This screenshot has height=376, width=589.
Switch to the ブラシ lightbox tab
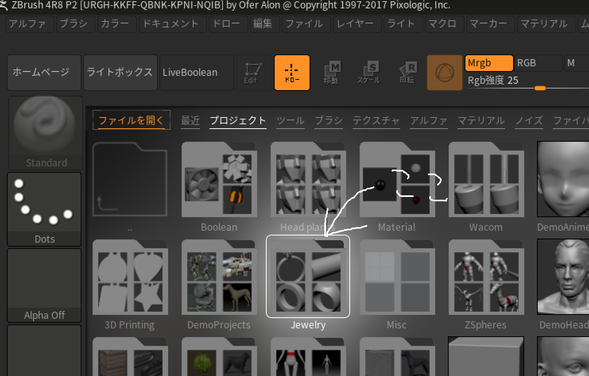click(329, 121)
